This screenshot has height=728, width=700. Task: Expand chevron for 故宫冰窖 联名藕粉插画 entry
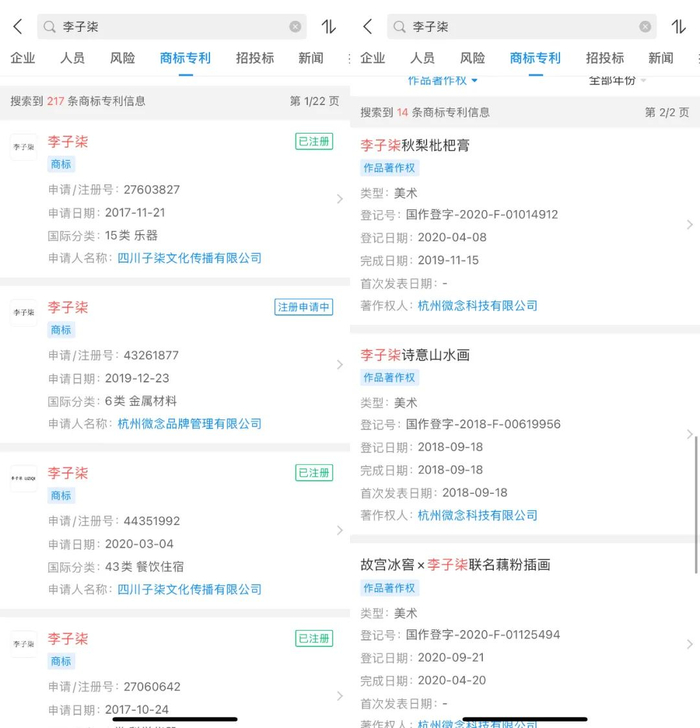(x=690, y=644)
